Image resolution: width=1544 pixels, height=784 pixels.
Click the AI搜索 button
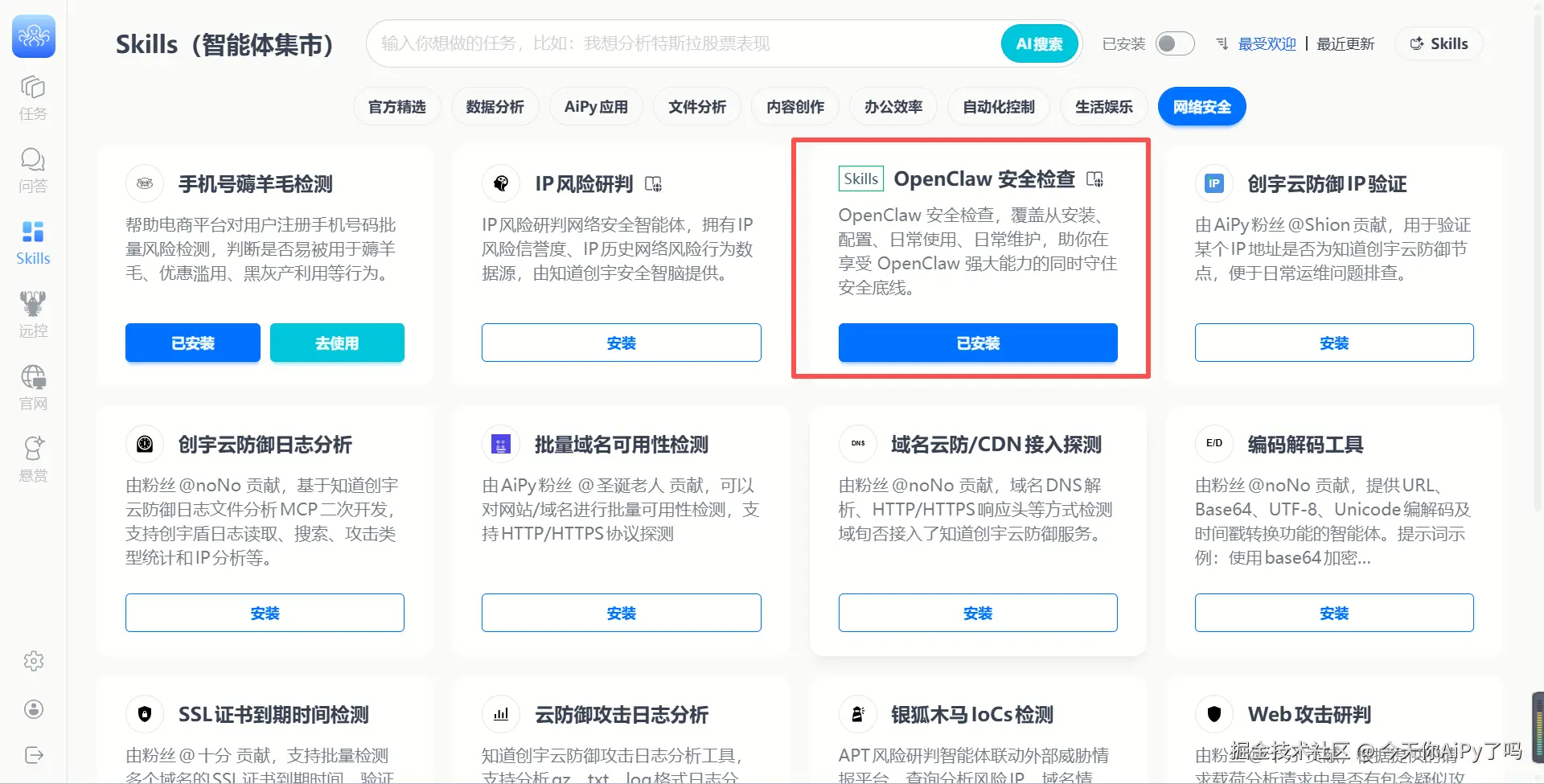1040,43
